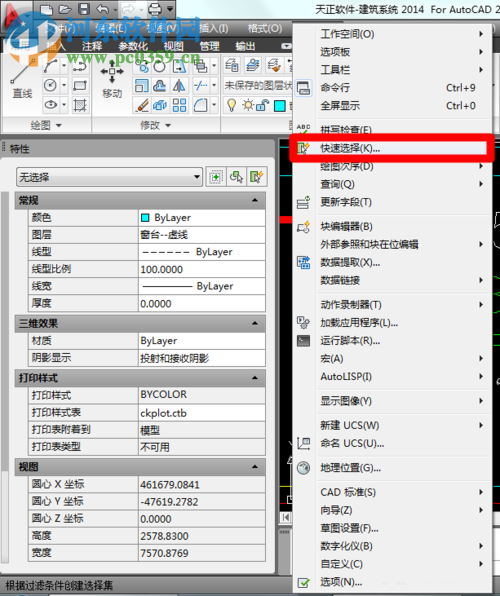Click the Undo arrow icon
This screenshot has width=500, height=596.
tap(102, 9)
